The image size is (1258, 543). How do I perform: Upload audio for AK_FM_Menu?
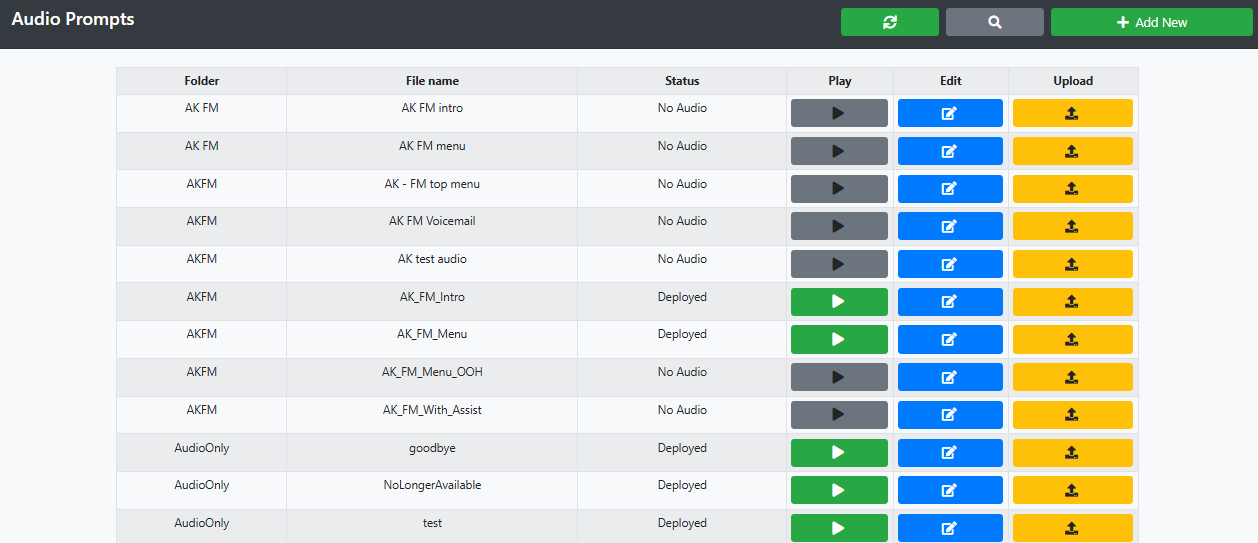pyautogui.click(x=1072, y=339)
